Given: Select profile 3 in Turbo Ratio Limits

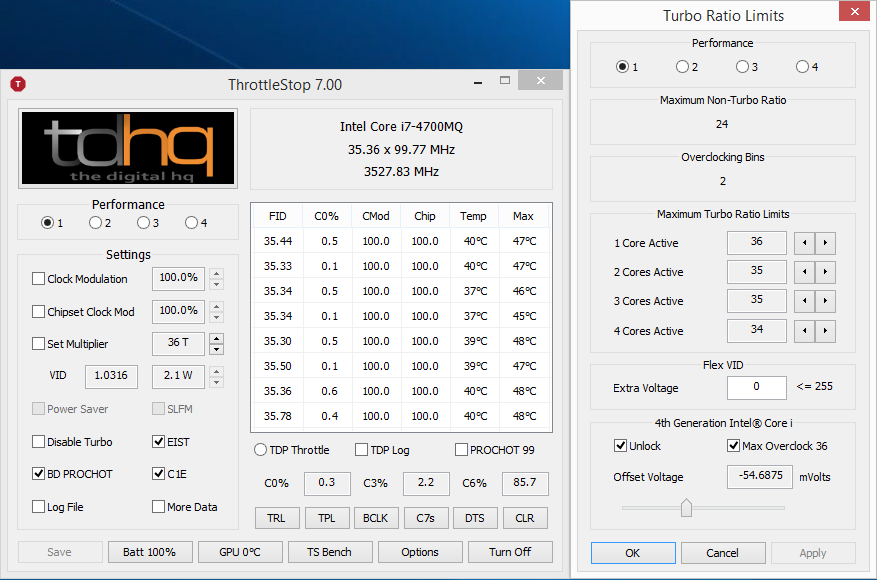Looking at the screenshot, I should 742,67.
